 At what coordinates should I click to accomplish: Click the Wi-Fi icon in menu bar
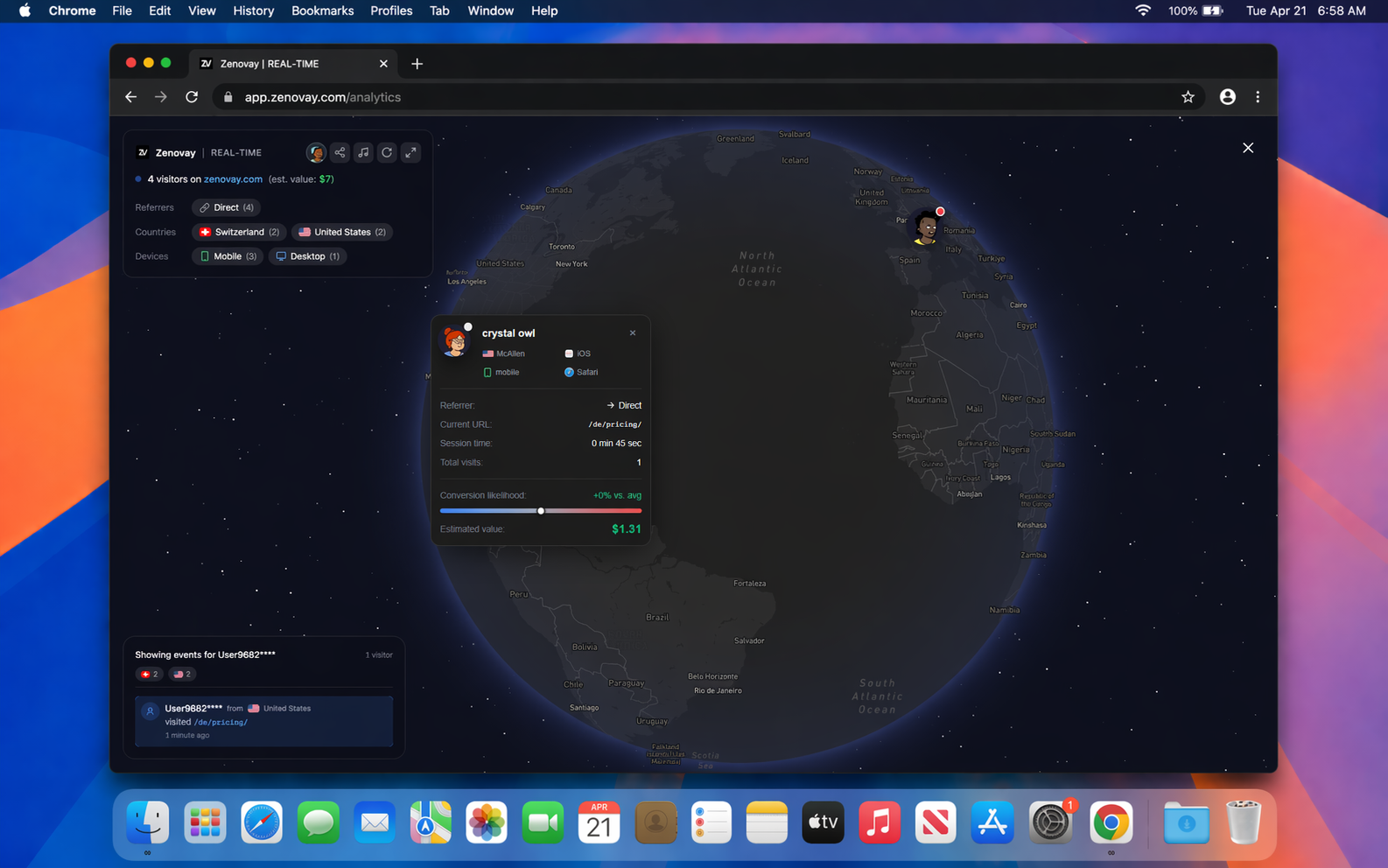[1143, 10]
